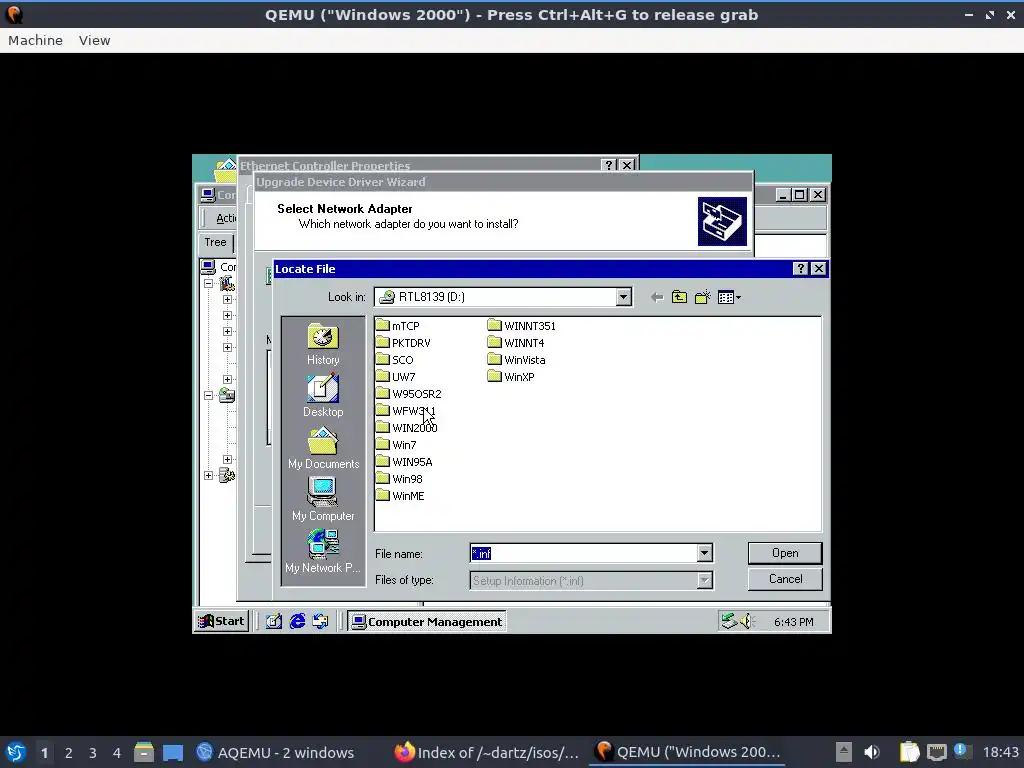The width and height of the screenshot is (1024, 768).
Task: Select the WFW311 folder
Action: 406,410
